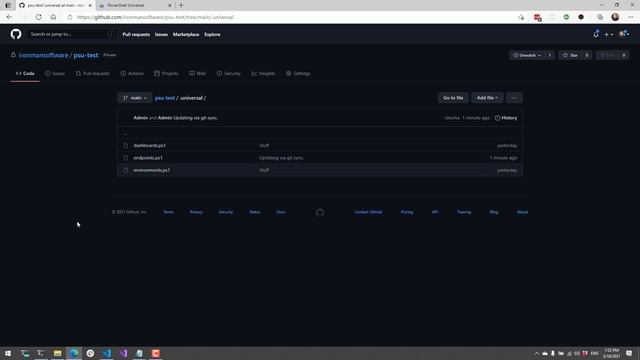Expand the Add file dropdown
This screenshot has width=640, height=360.
[487, 98]
